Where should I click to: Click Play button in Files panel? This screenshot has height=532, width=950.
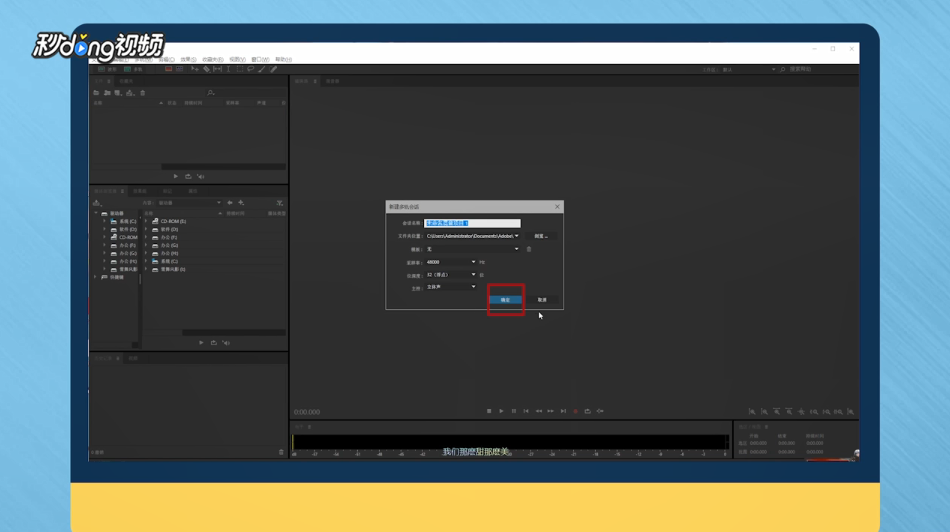pos(176,176)
